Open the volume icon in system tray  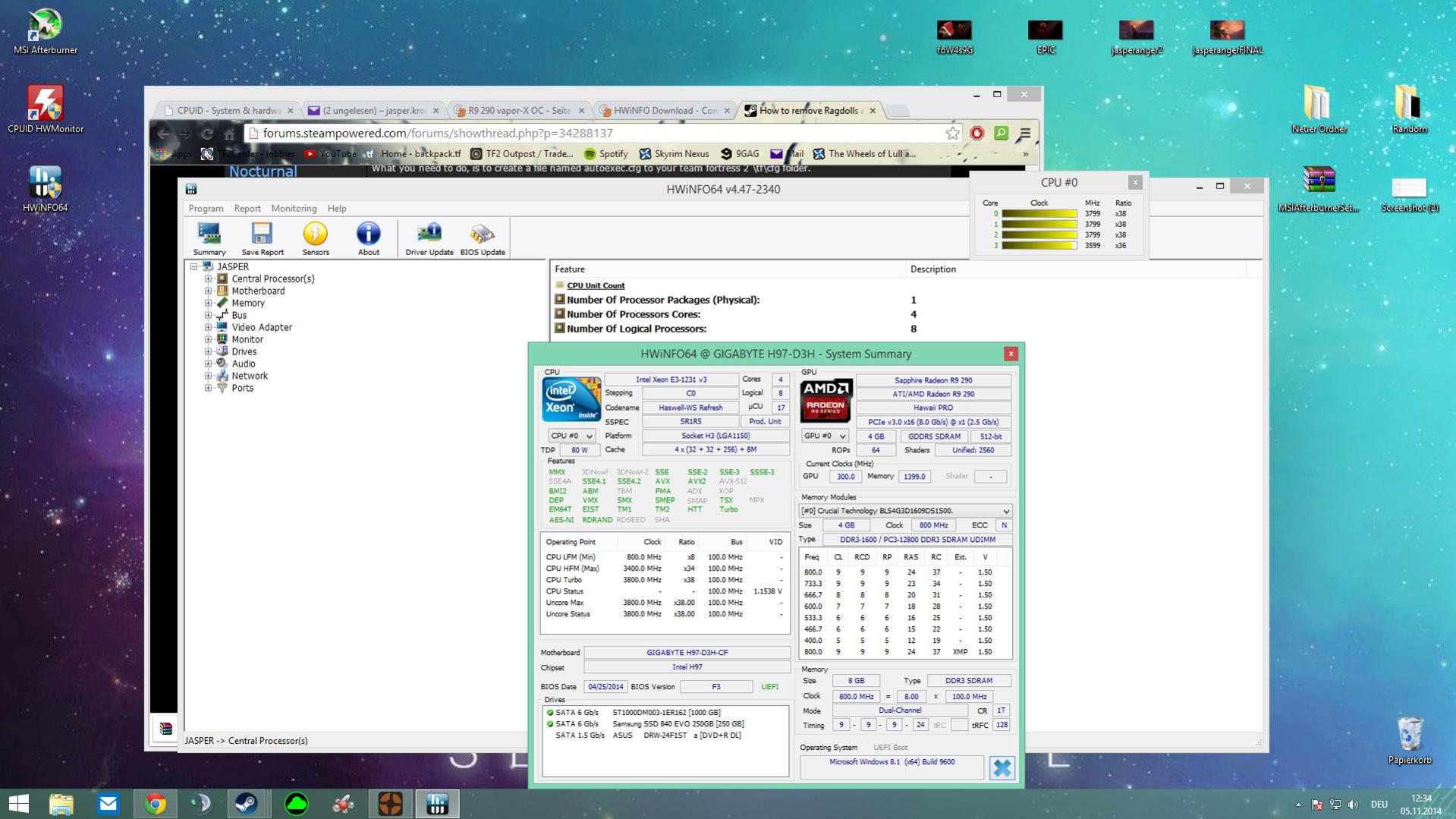[x=1354, y=805]
